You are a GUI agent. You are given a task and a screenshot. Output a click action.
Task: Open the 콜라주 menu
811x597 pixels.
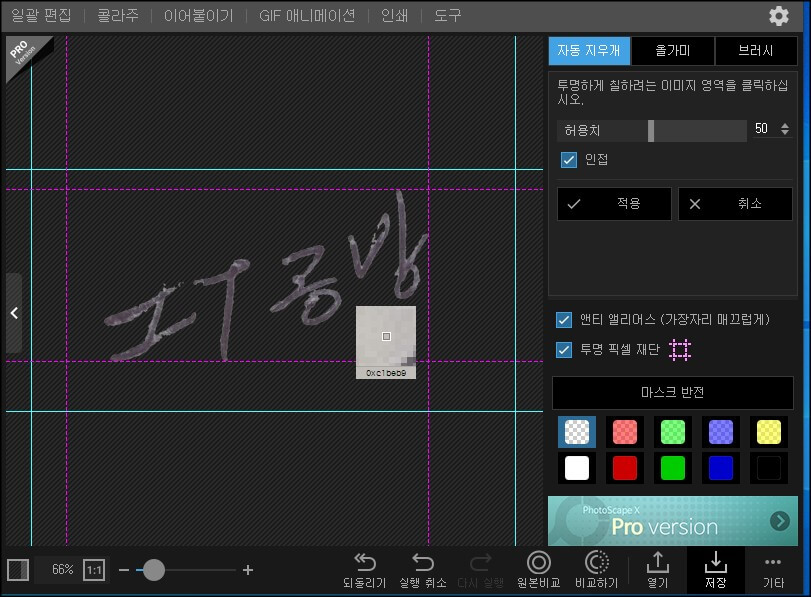coord(118,16)
